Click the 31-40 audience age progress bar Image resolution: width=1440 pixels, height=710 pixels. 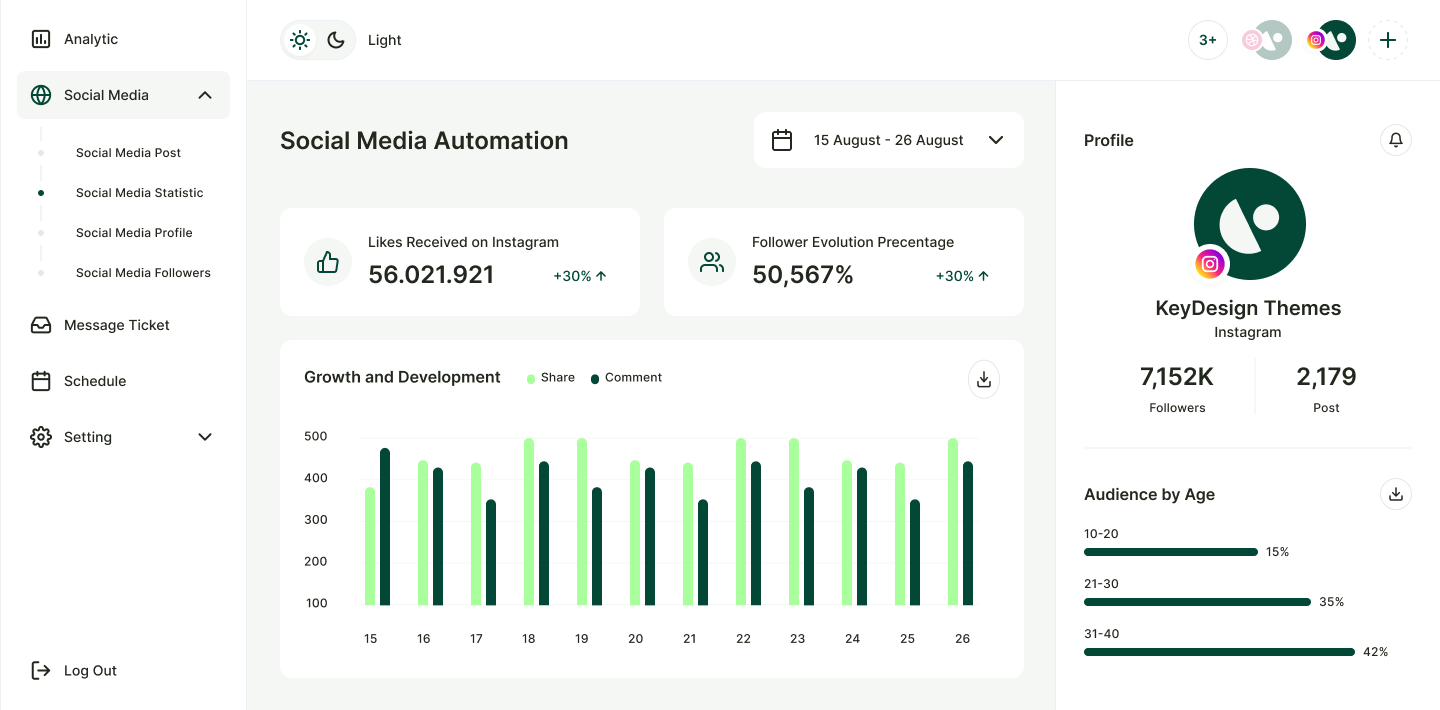1219,652
